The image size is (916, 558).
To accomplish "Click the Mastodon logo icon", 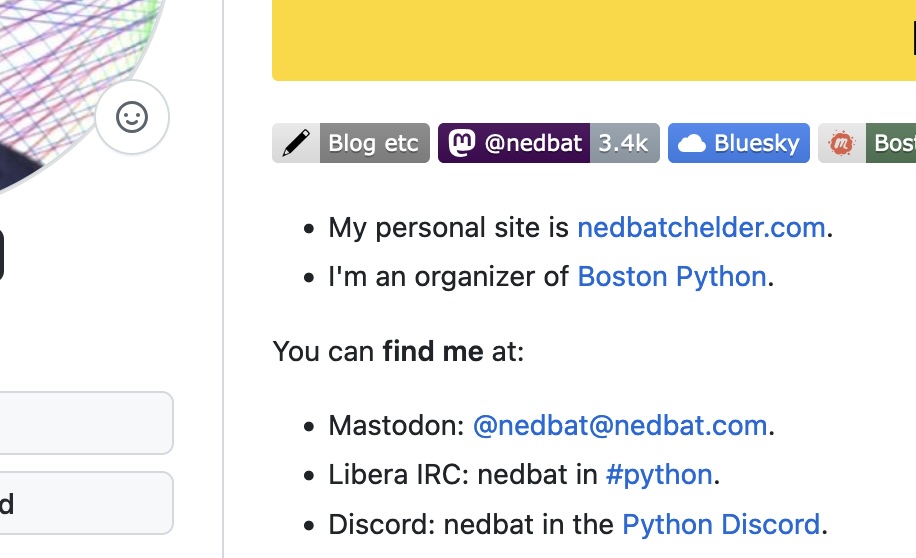I will coord(462,143).
